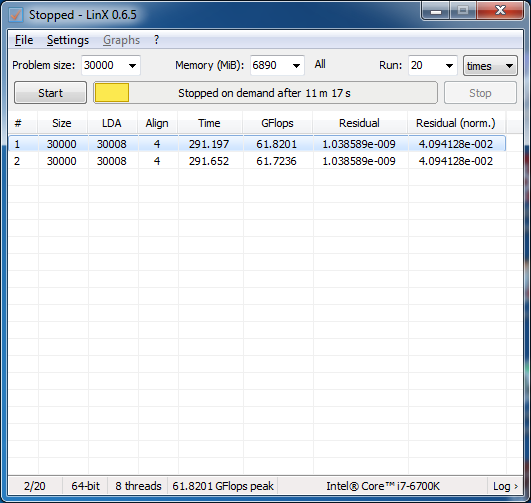Expand the Memory (MiB) dropdown
The height and width of the screenshot is (503, 531).
296,65
